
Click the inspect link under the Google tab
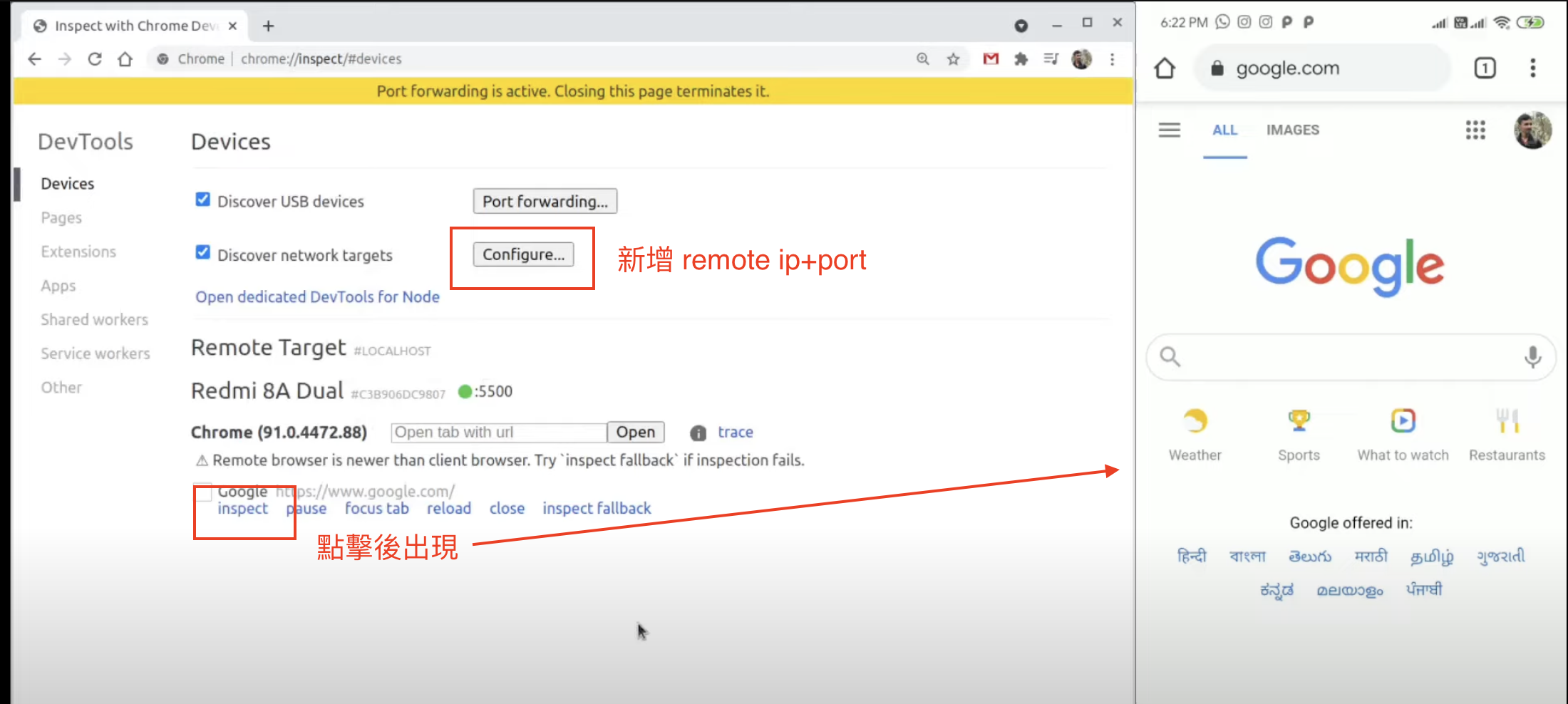242,508
